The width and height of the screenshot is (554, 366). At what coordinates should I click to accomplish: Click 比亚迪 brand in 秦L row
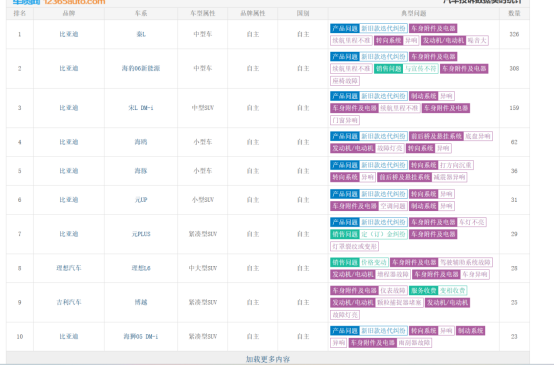click(x=69, y=34)
